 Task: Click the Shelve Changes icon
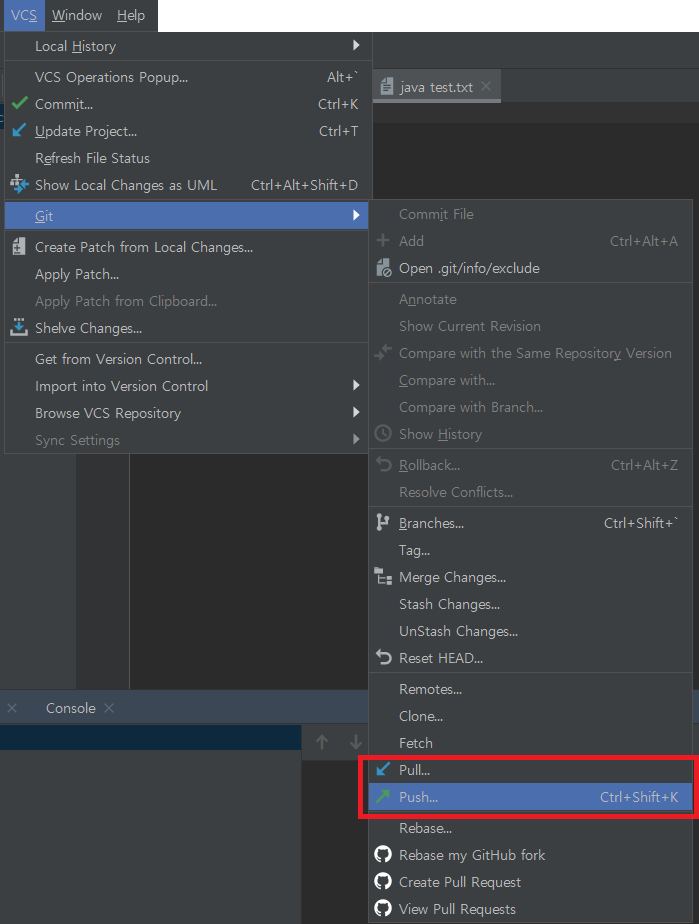[19, 327]
